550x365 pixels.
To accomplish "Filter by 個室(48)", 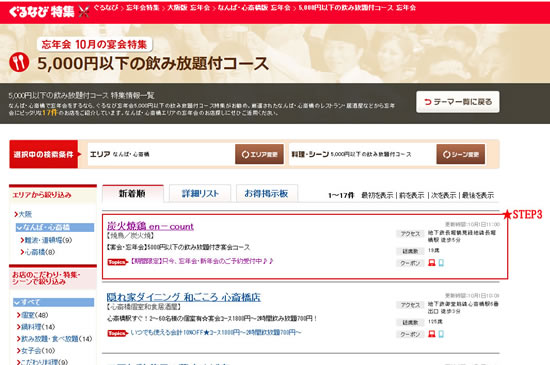I will point(32,315).
